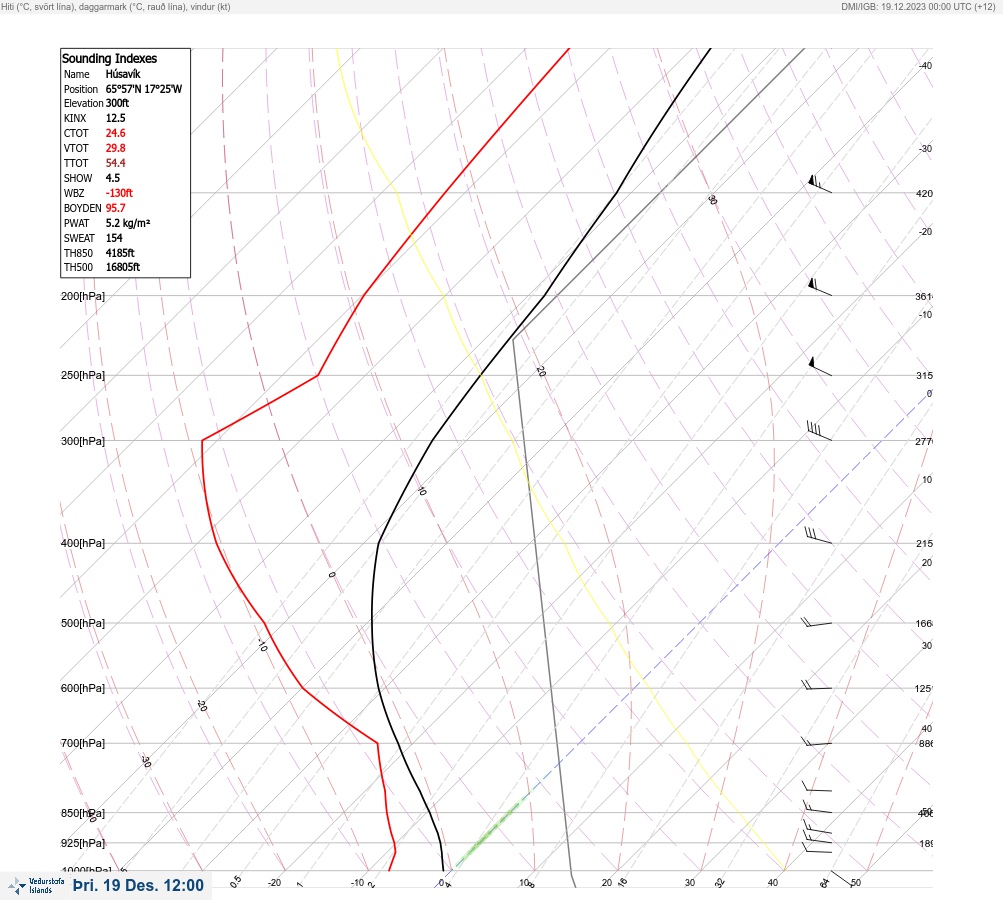The width and height of the screenshot is (1003, 900).
Task: Click the WBZ value -130ft
Action: [119, 193]
